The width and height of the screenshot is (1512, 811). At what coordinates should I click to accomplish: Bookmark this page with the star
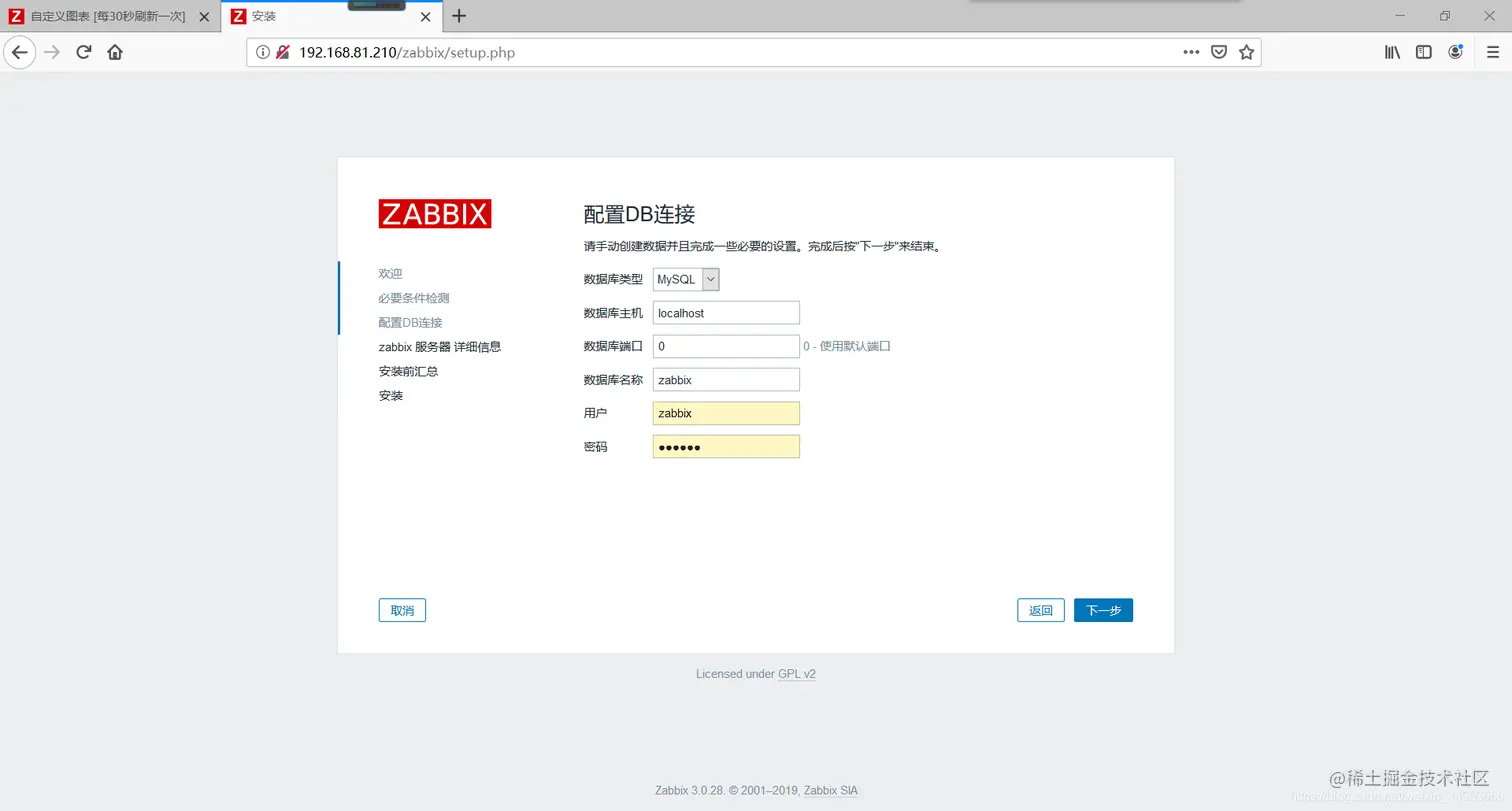[x=1246, y=52]
